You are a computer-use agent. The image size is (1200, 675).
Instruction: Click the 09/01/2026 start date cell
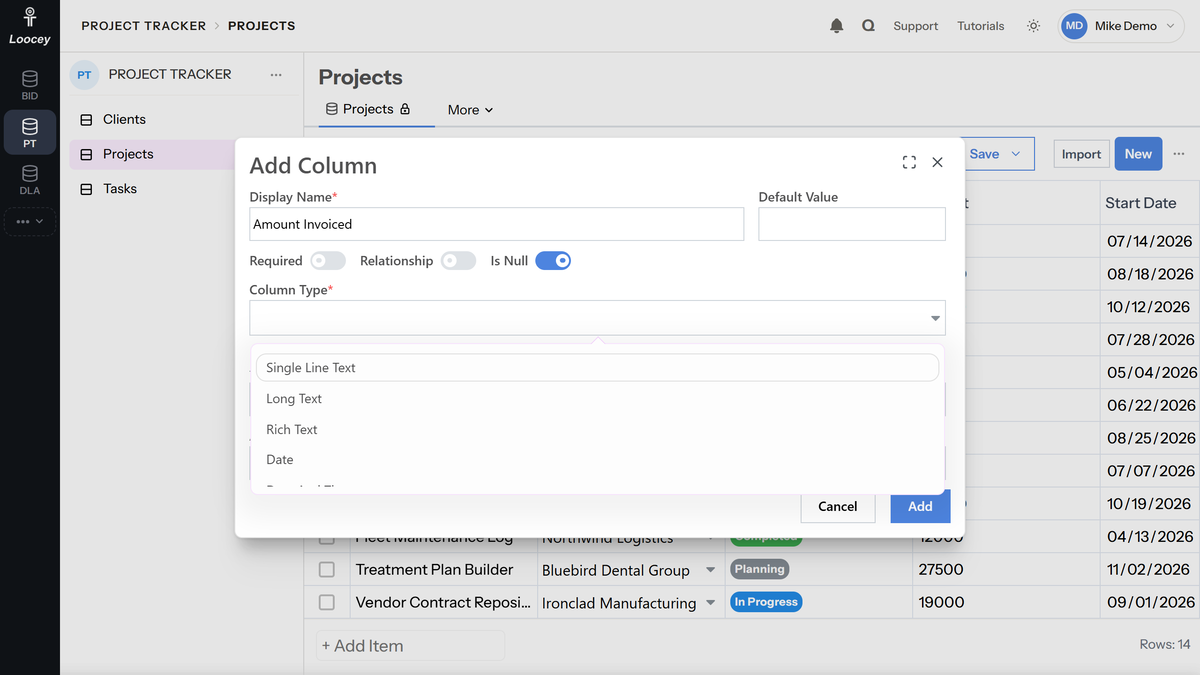point(1151,603)
